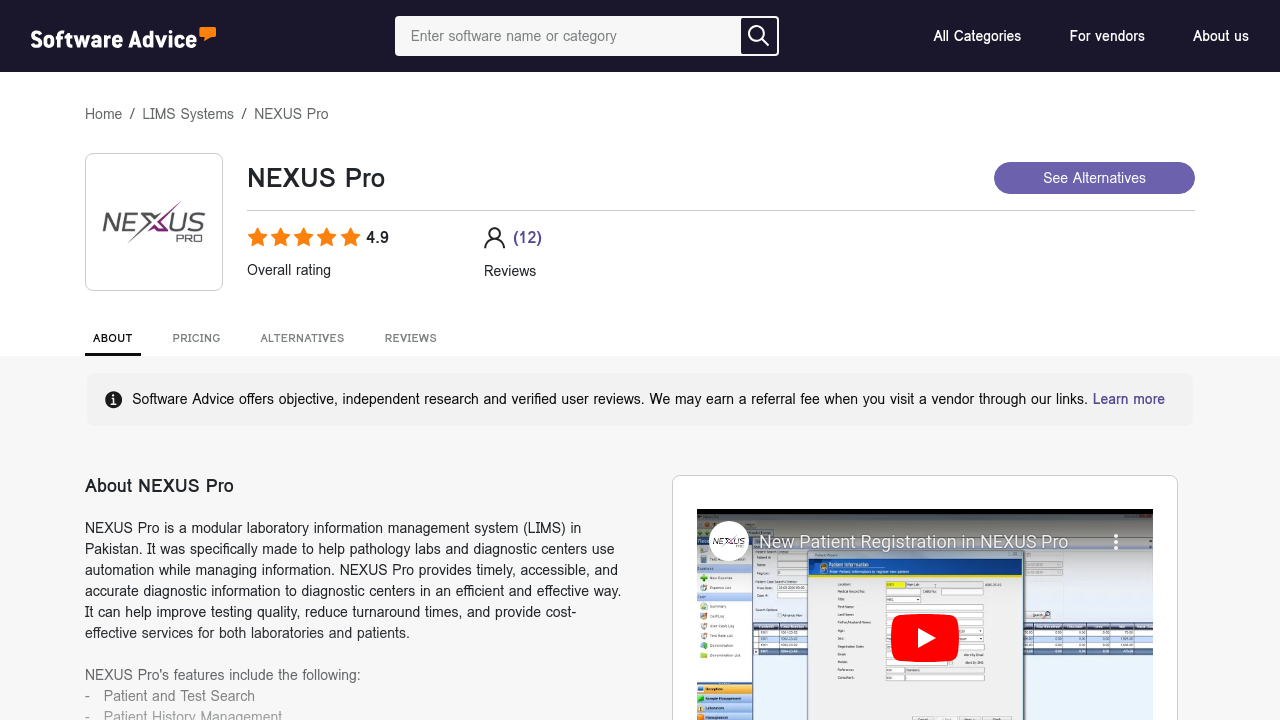The width and height of the screenshot is (1280, 720).
Task: Open the For vendors link
Action: tap(1107, 36)
